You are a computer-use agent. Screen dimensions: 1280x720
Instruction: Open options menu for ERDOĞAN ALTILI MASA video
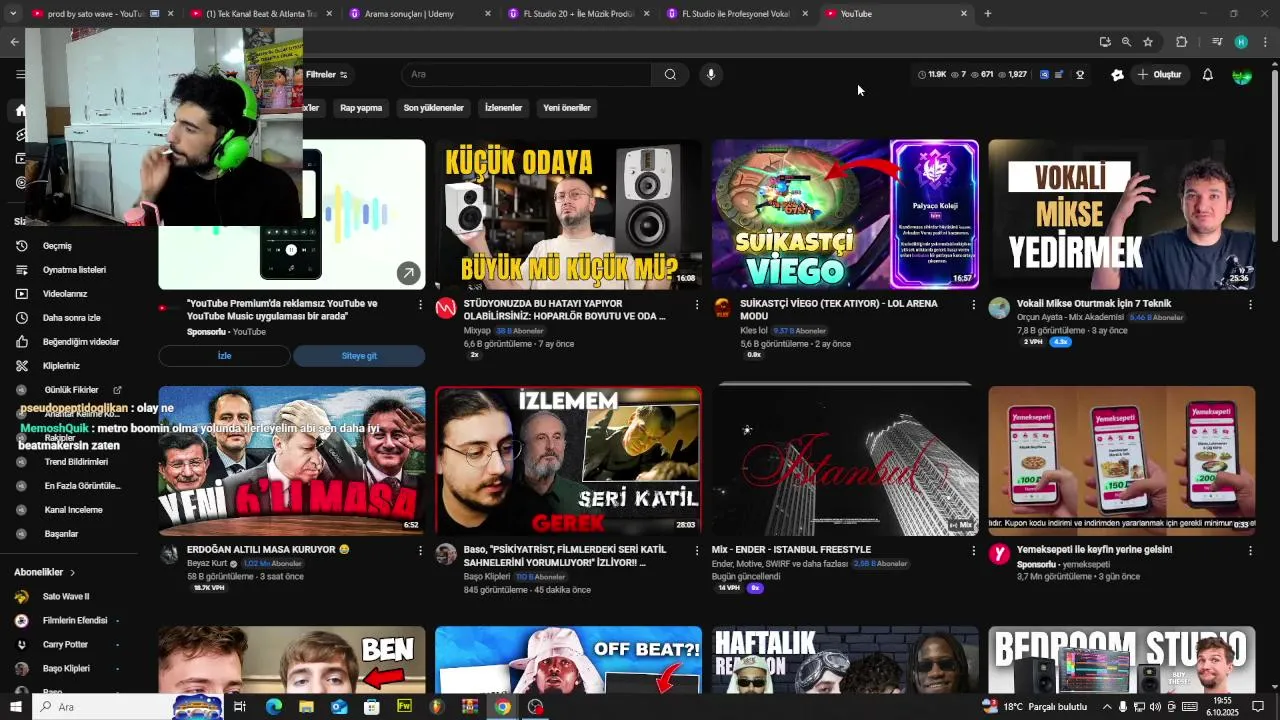420,550
